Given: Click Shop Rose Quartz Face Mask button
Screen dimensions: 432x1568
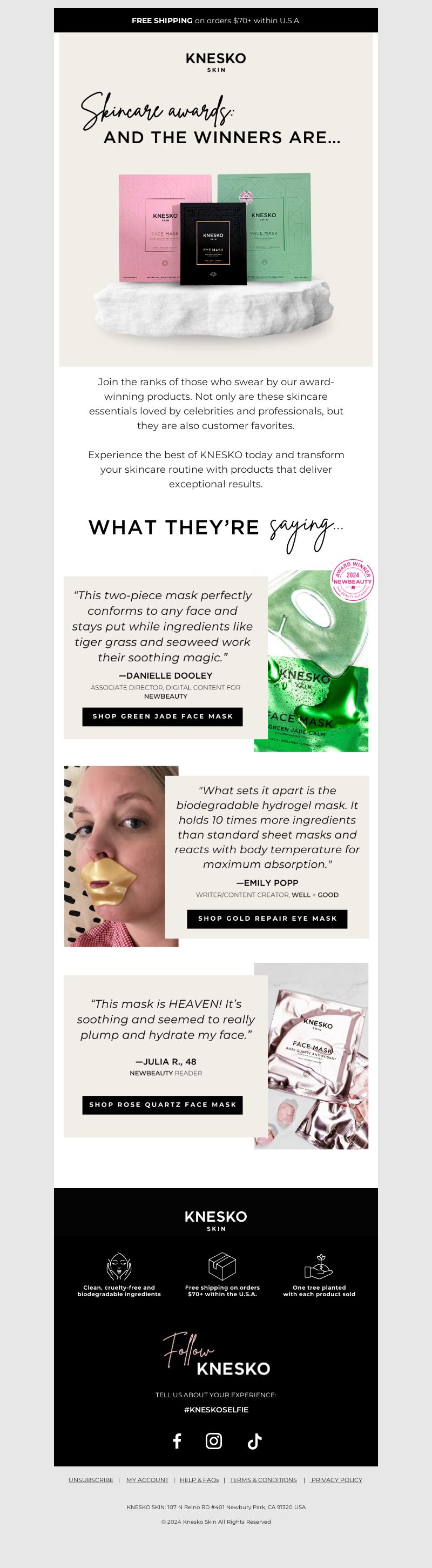Looking at the screenshot, I should click(163, 1105).
